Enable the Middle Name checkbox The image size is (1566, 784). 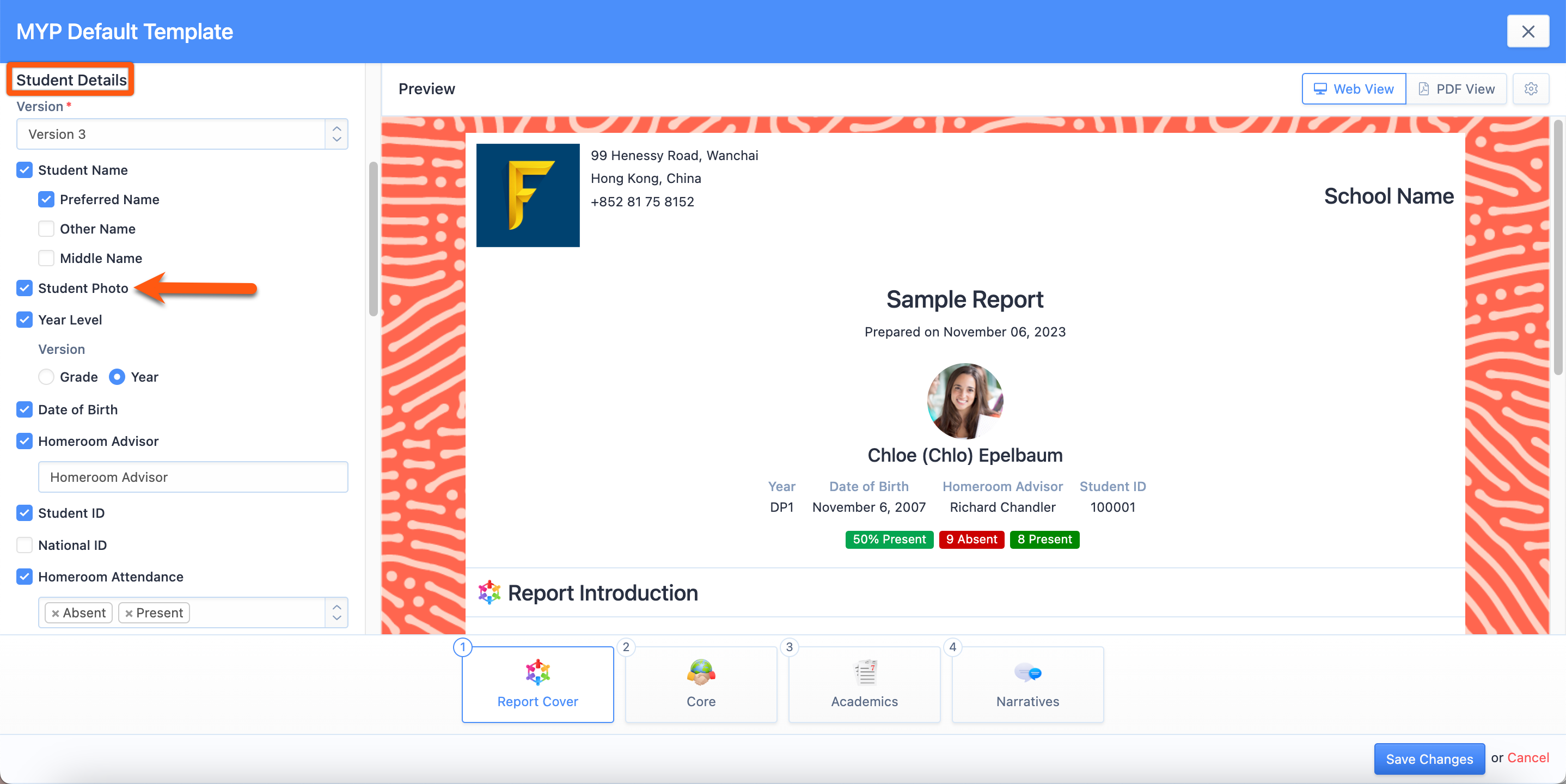(x=46, y=258)
